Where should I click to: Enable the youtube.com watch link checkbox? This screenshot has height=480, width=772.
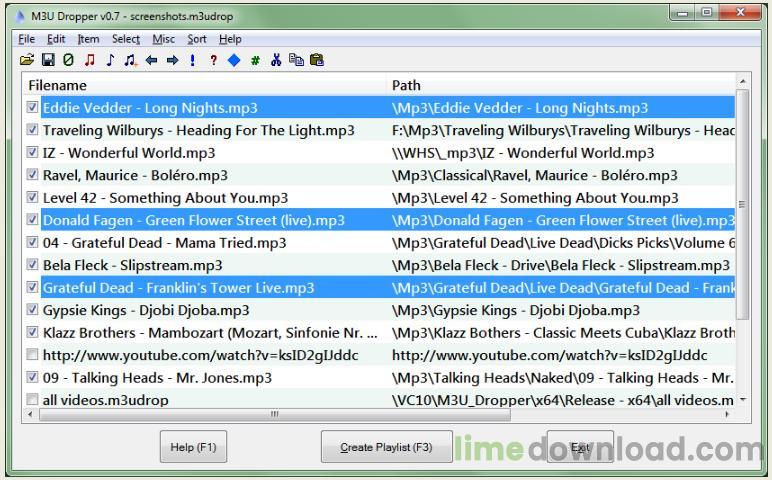click(x=33, y=355)
